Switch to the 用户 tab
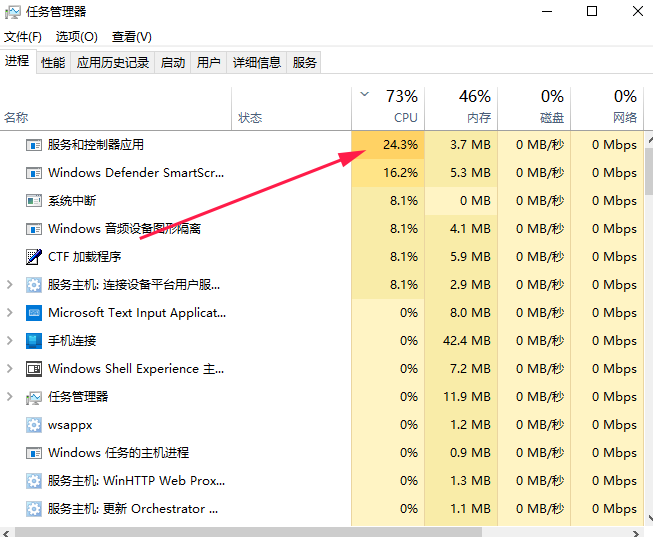653x537 pixels. pos(209,62)
